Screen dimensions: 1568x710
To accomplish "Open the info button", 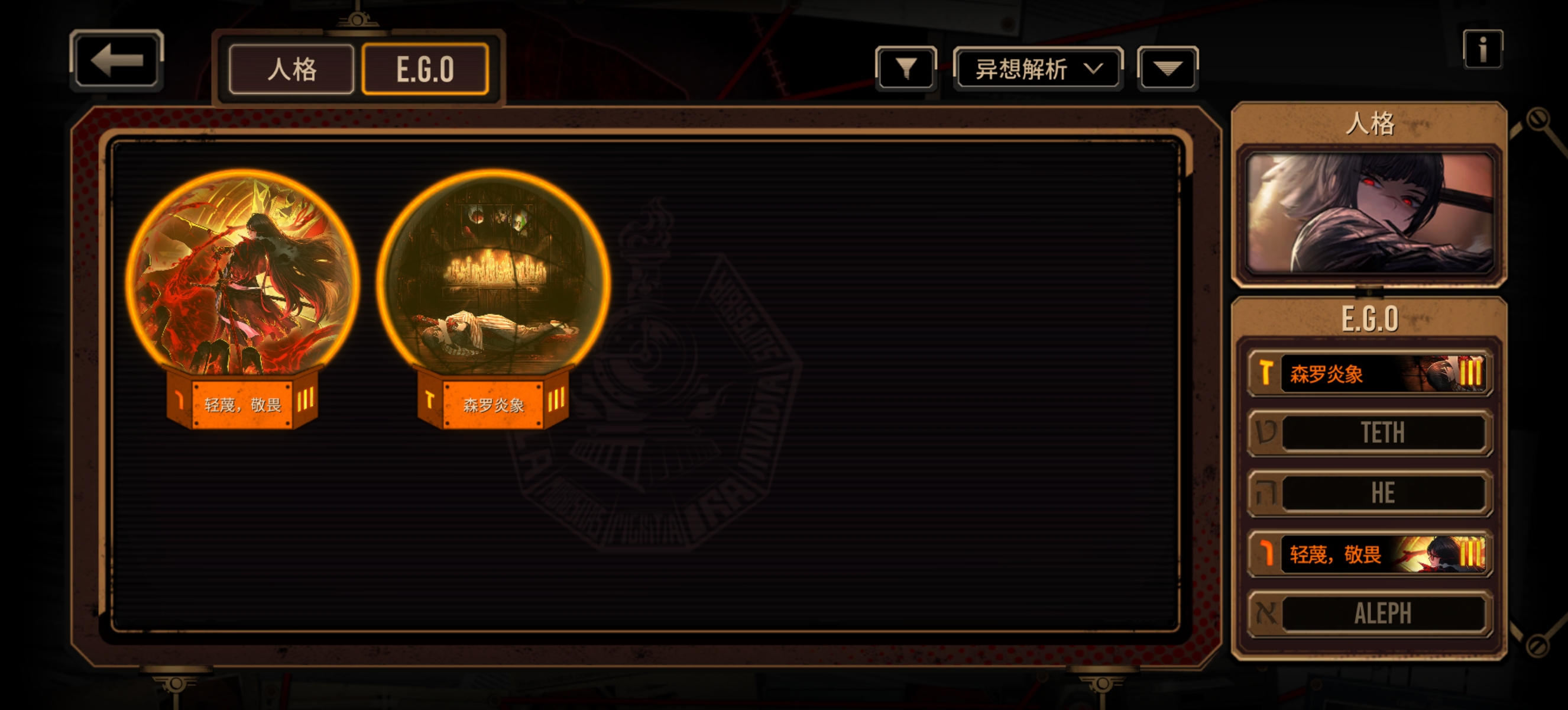I will click(1483, 49).
